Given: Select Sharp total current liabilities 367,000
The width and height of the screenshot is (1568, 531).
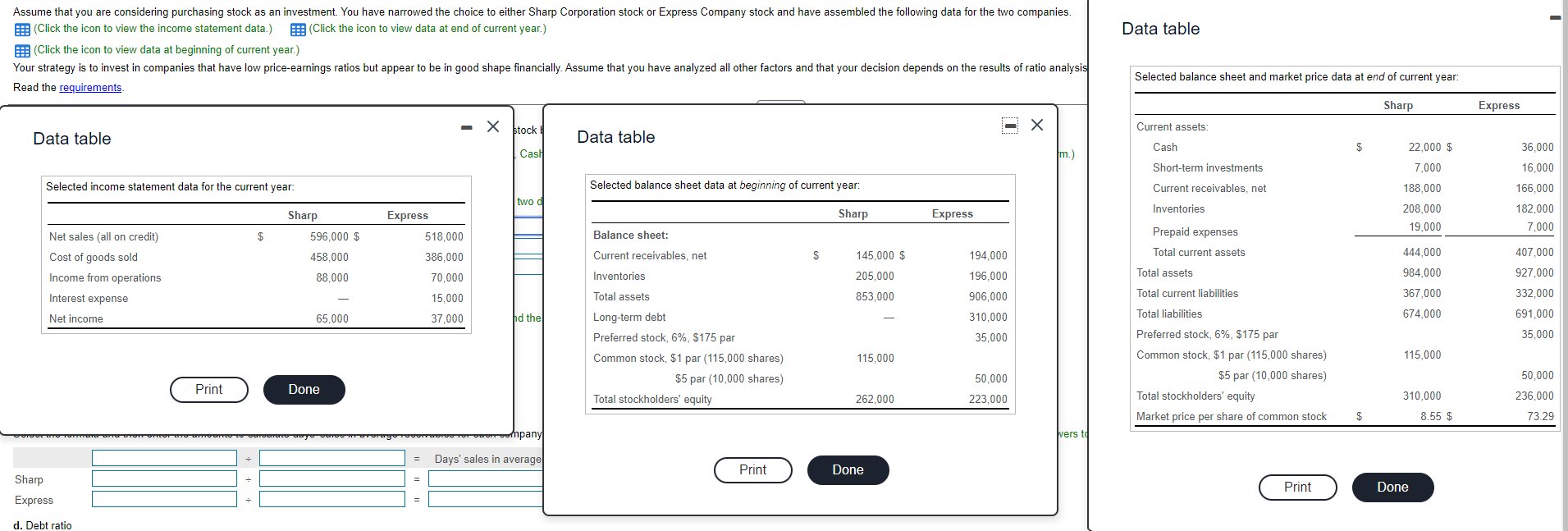Looking at the screenshot, I should coord(1422,294).
